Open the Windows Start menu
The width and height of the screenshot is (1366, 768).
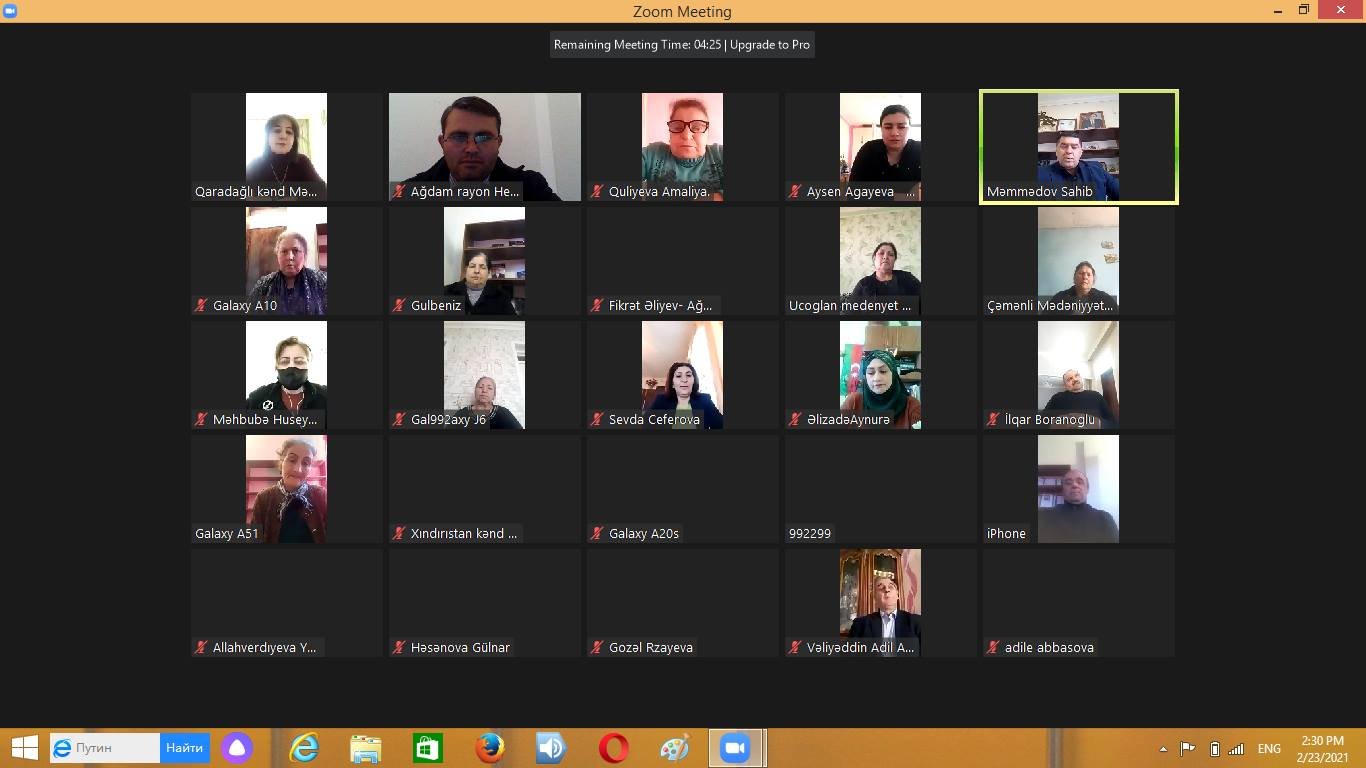pos(24,748)
